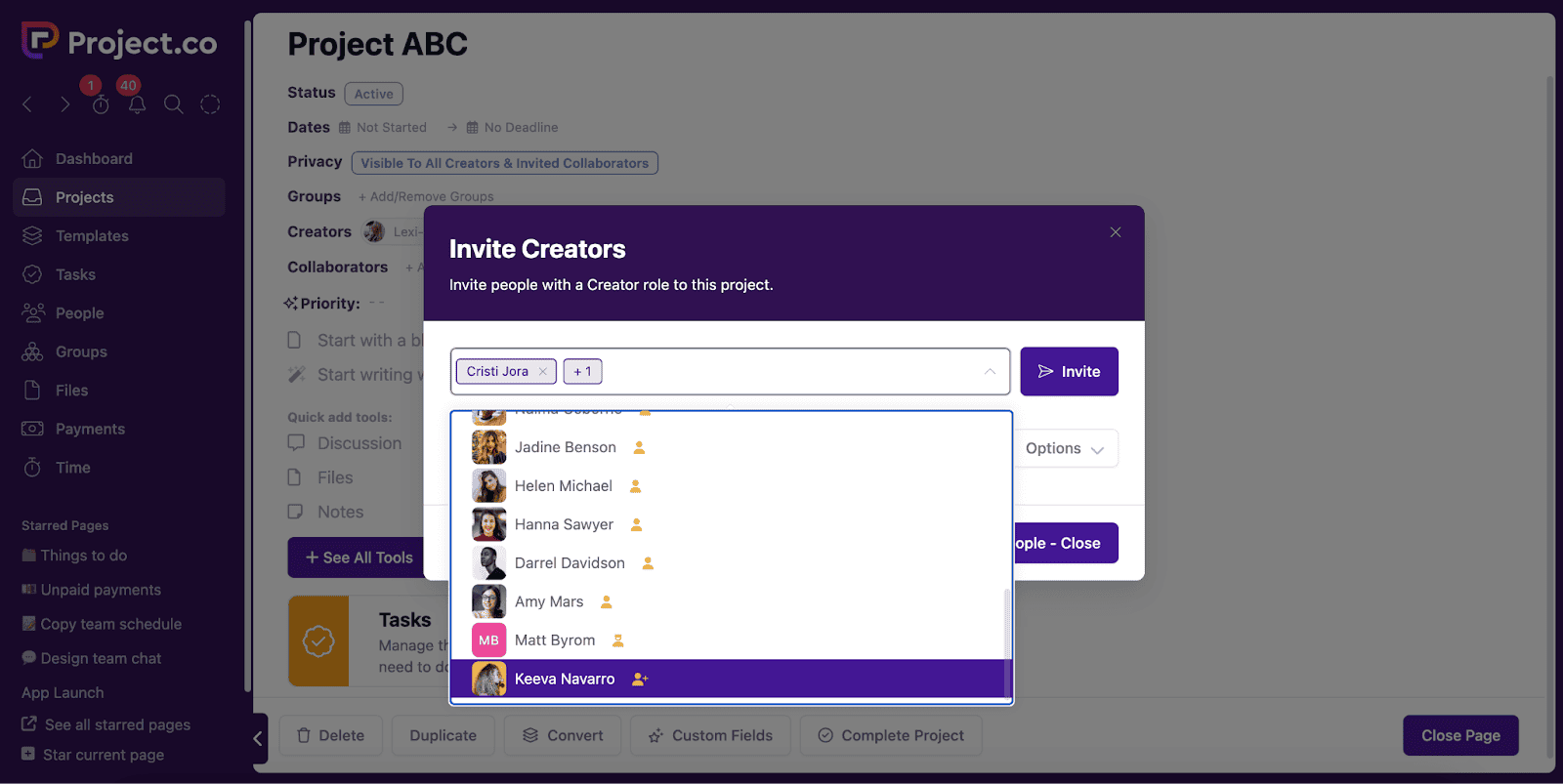Expand the +1 selected people tag
Screen dimensions: 1563x784
tap(582, 372)
